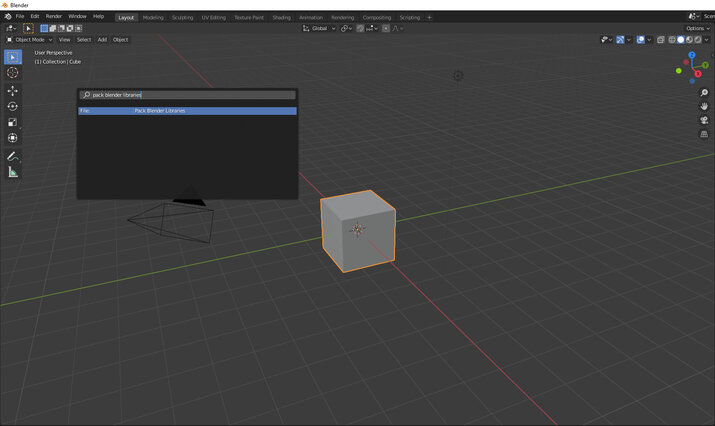Activate the Rotate tool
The height and width of the screenshot is (426, 715).
(13, 106)
